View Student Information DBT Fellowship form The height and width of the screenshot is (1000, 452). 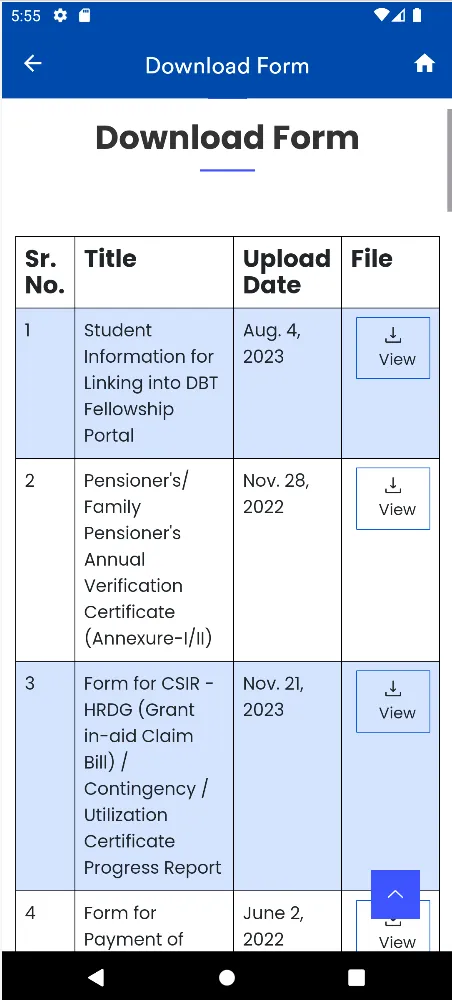click(x=393, y=348)
